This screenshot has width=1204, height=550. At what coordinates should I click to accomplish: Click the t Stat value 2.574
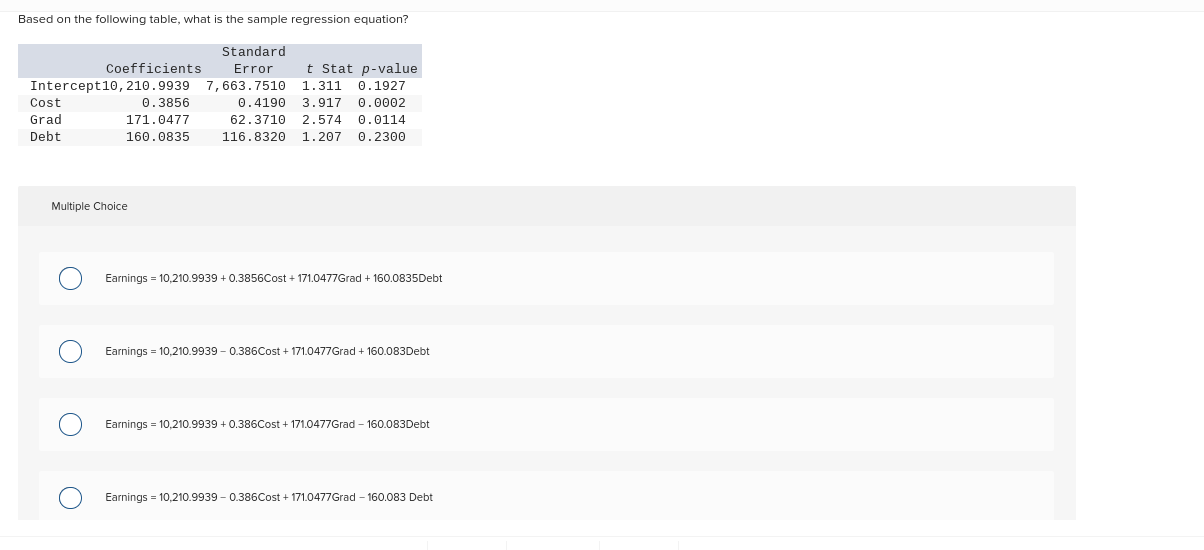pyautogui.click(x=322, y=120)
